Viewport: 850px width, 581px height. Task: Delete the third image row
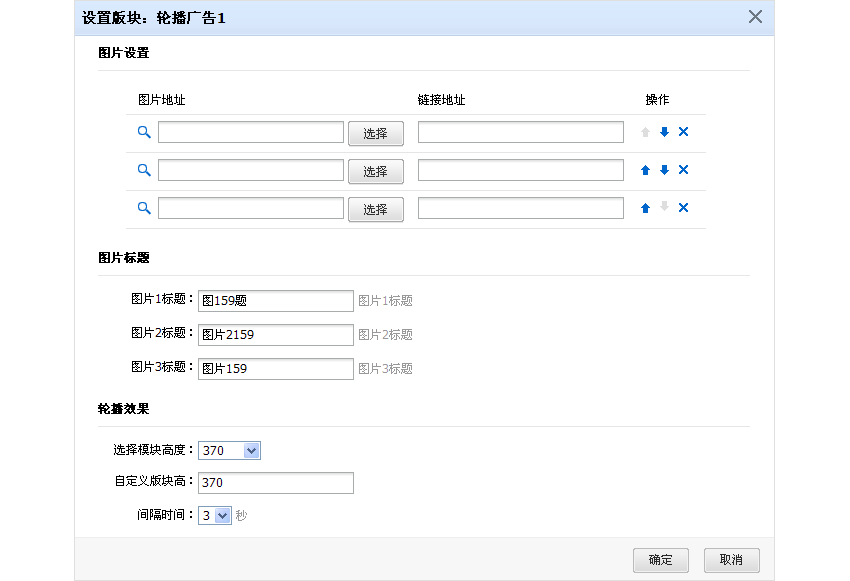tap(683, 208)
